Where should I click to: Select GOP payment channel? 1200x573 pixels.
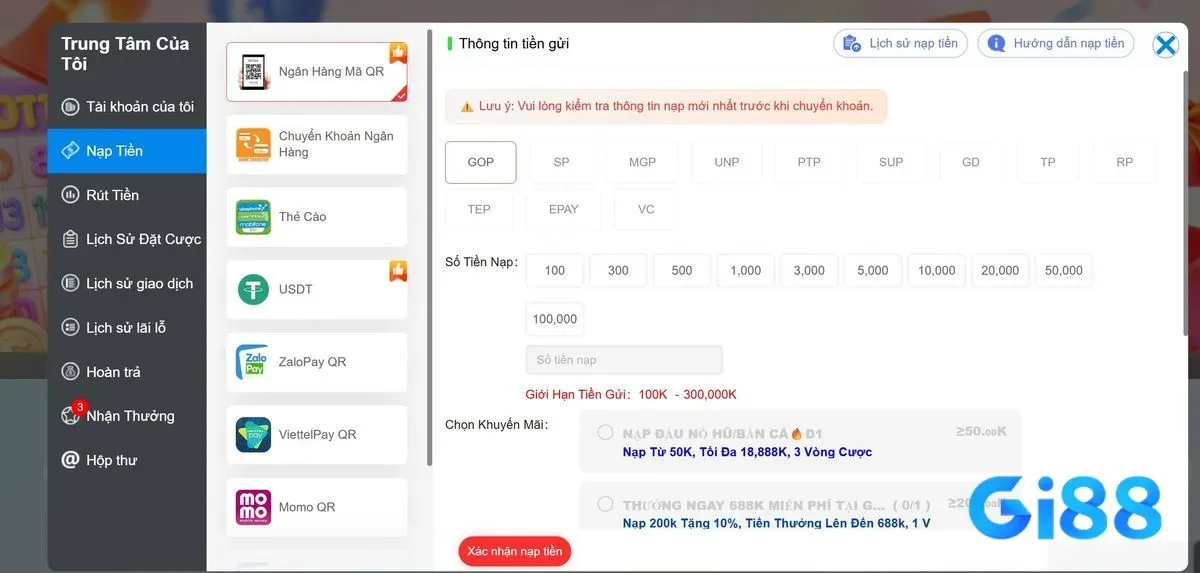click(x=481, y=162)
